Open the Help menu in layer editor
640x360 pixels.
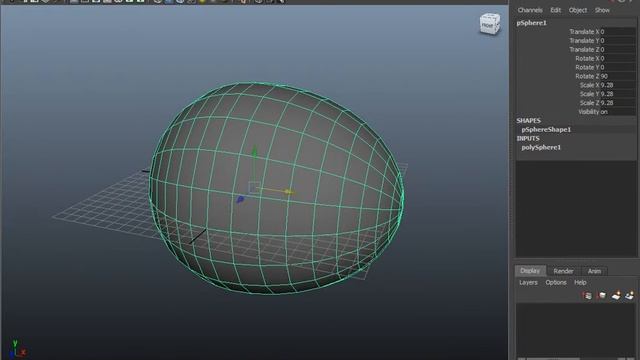click(x=580, y=282)
